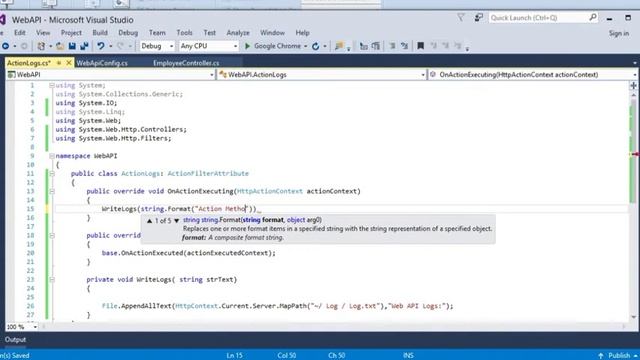Uncomment the selected lines using the toolbar icon

point(404,46)
